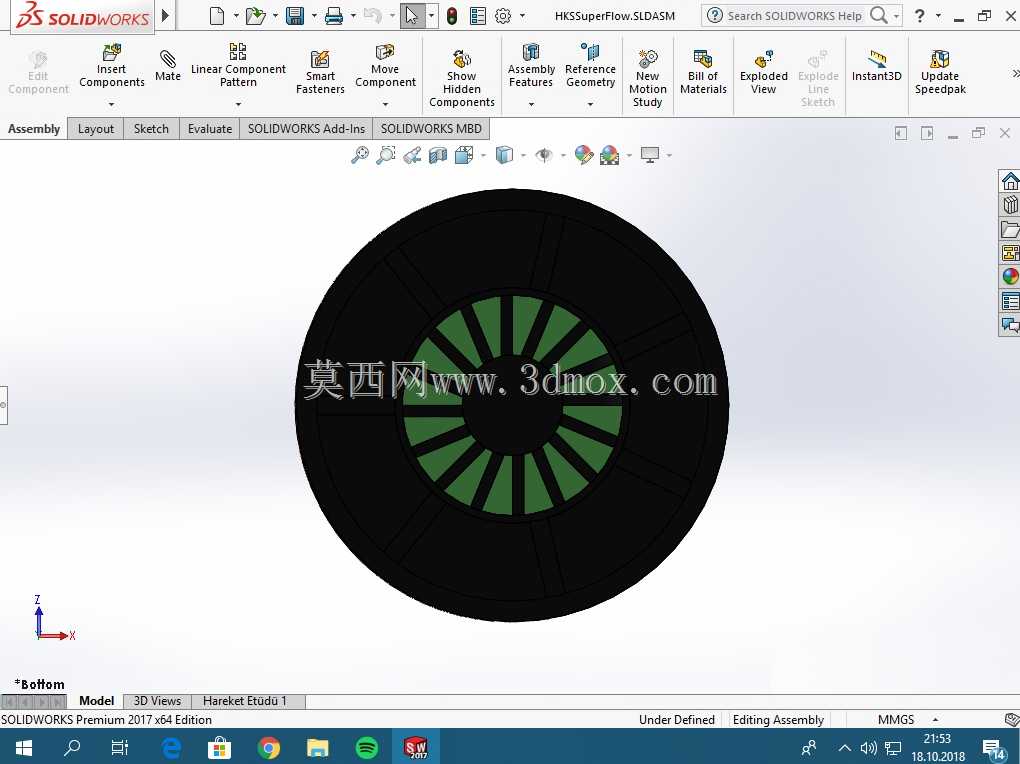Open the SOLIDWORKS Add-Ins tab

306,129
